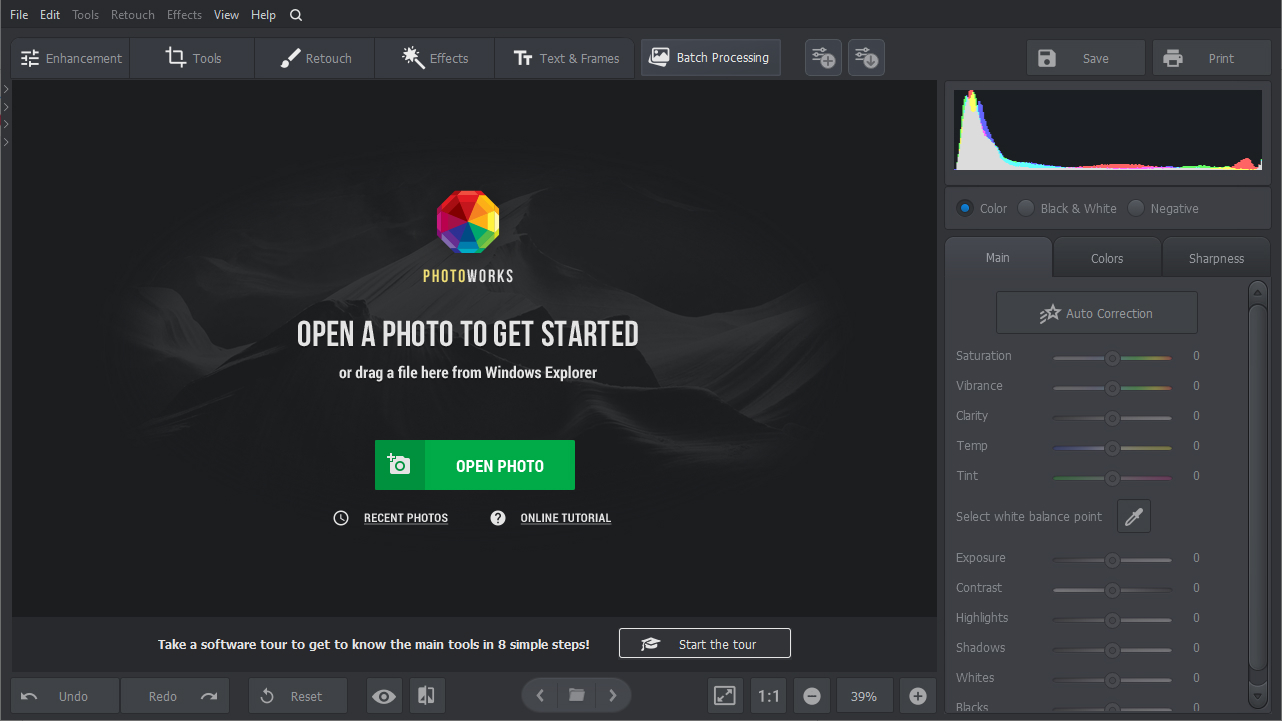The image size is (1282, 721).
Task: Click the Redo button
Action: [175, 696]
